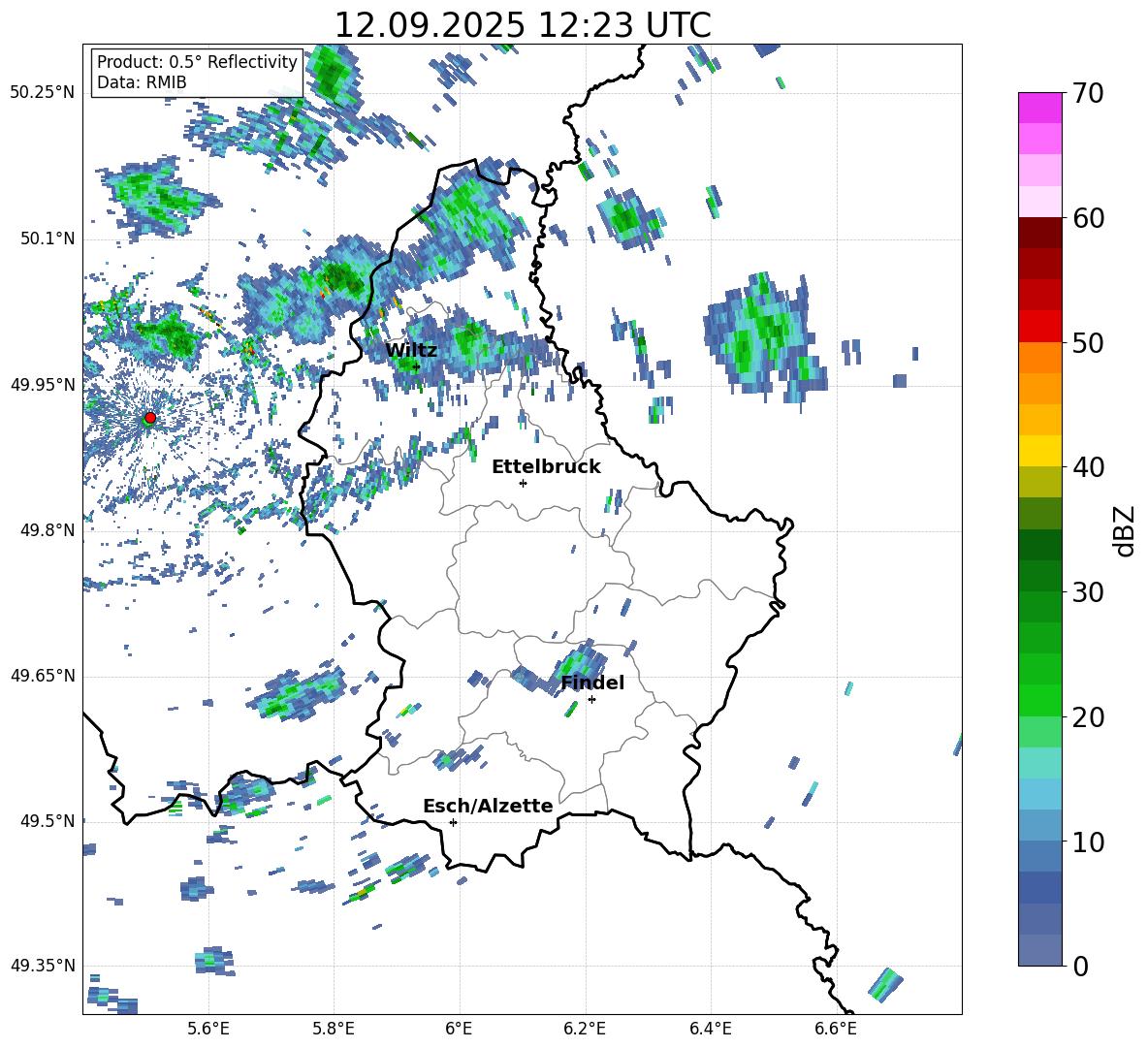The height and width of the screenshot is (1048, 1148).
Task: Click the orange colorbar swatch below 50
Action: tap(1039, 357)
